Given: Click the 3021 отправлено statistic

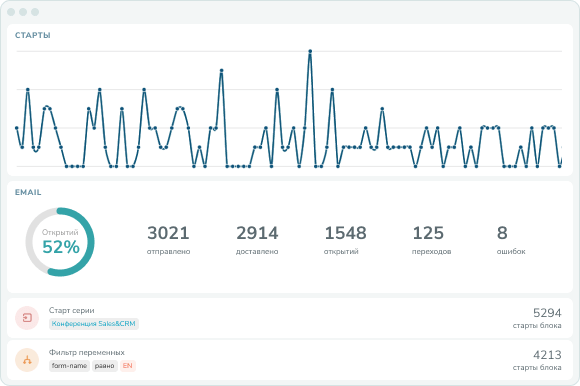Looking at the screenshot, I should tap(168, 240).
